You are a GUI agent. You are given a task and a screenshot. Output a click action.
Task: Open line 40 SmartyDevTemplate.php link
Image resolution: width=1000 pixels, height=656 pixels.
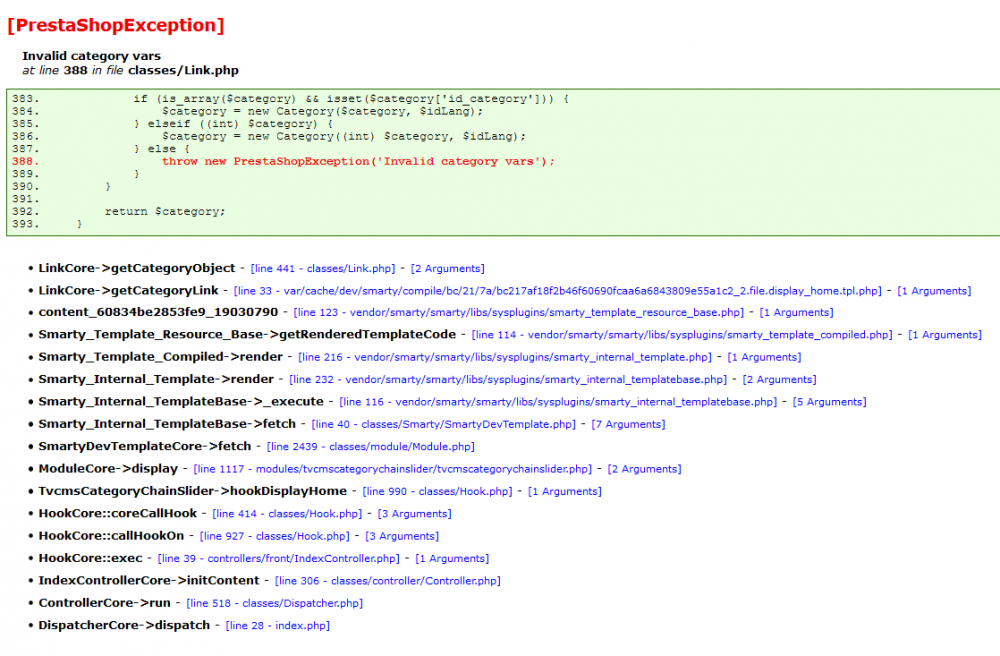coord(443,424)
